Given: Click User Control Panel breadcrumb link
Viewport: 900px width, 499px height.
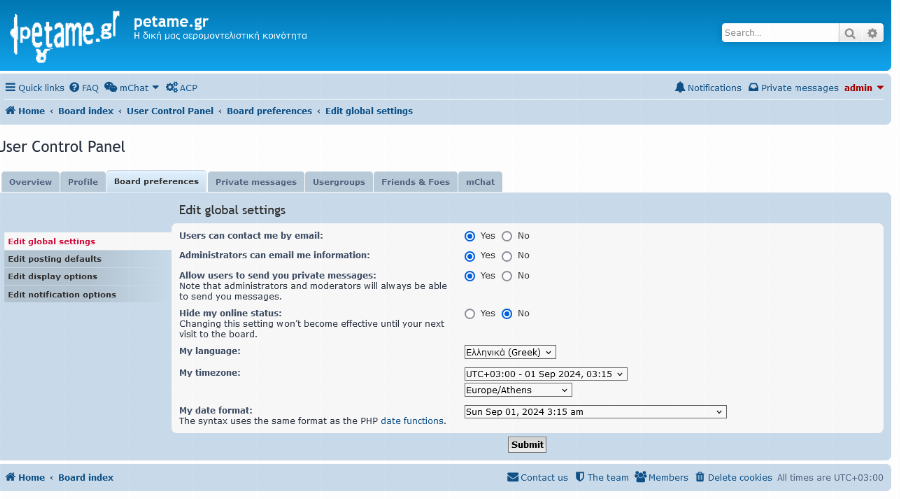Looking at the screenshot, I should 170,111.
